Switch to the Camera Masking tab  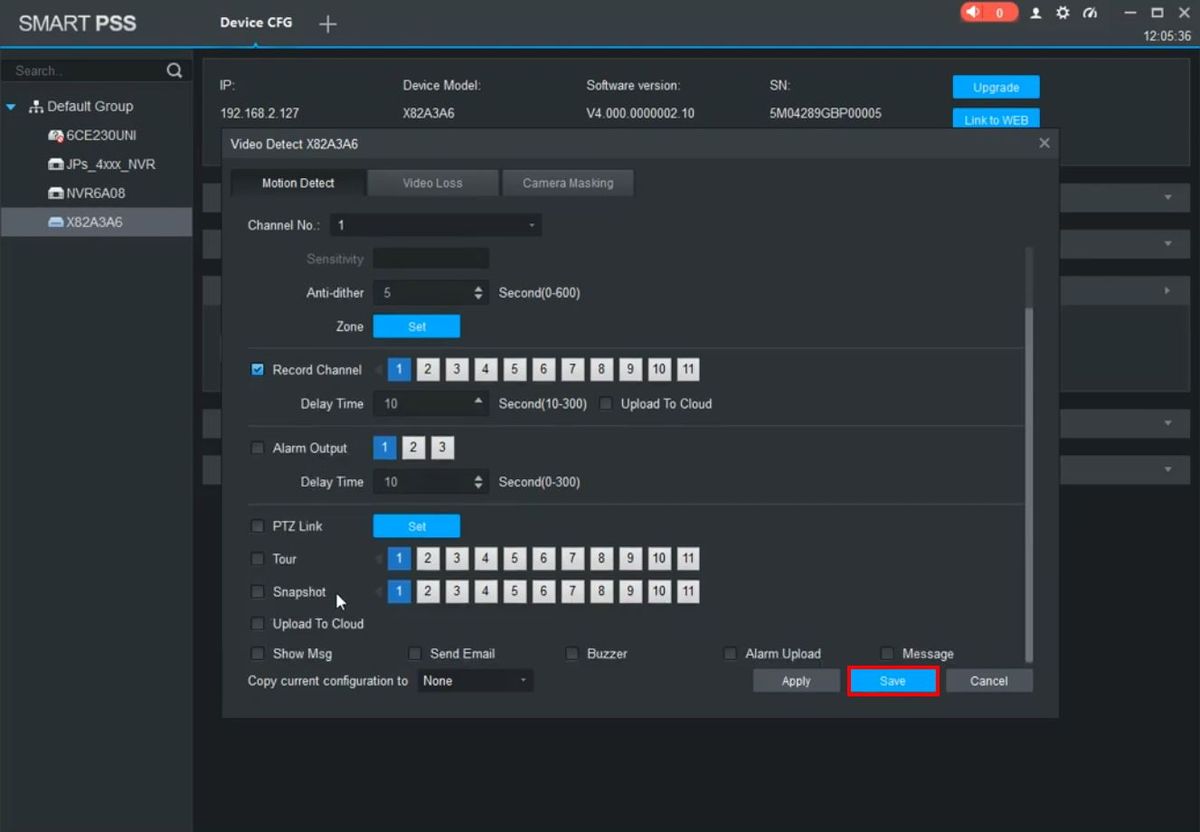point(567,183)
